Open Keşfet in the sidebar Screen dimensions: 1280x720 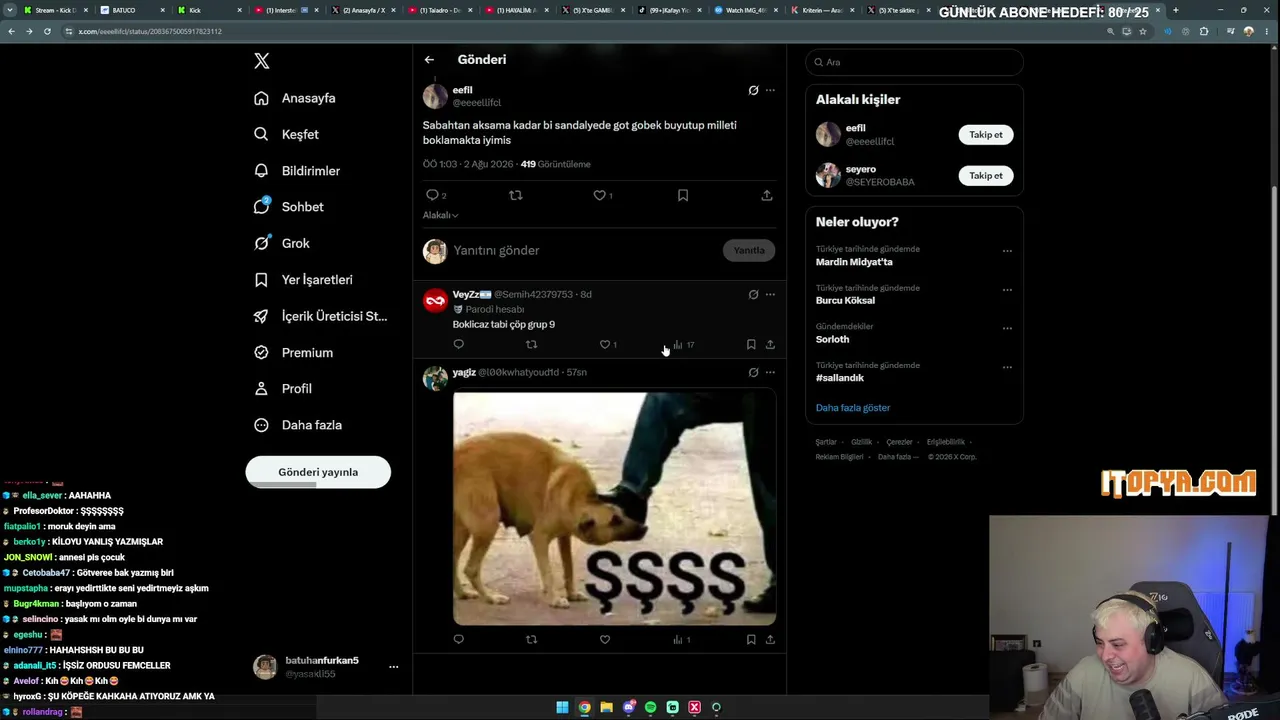(x=286, y=134)
